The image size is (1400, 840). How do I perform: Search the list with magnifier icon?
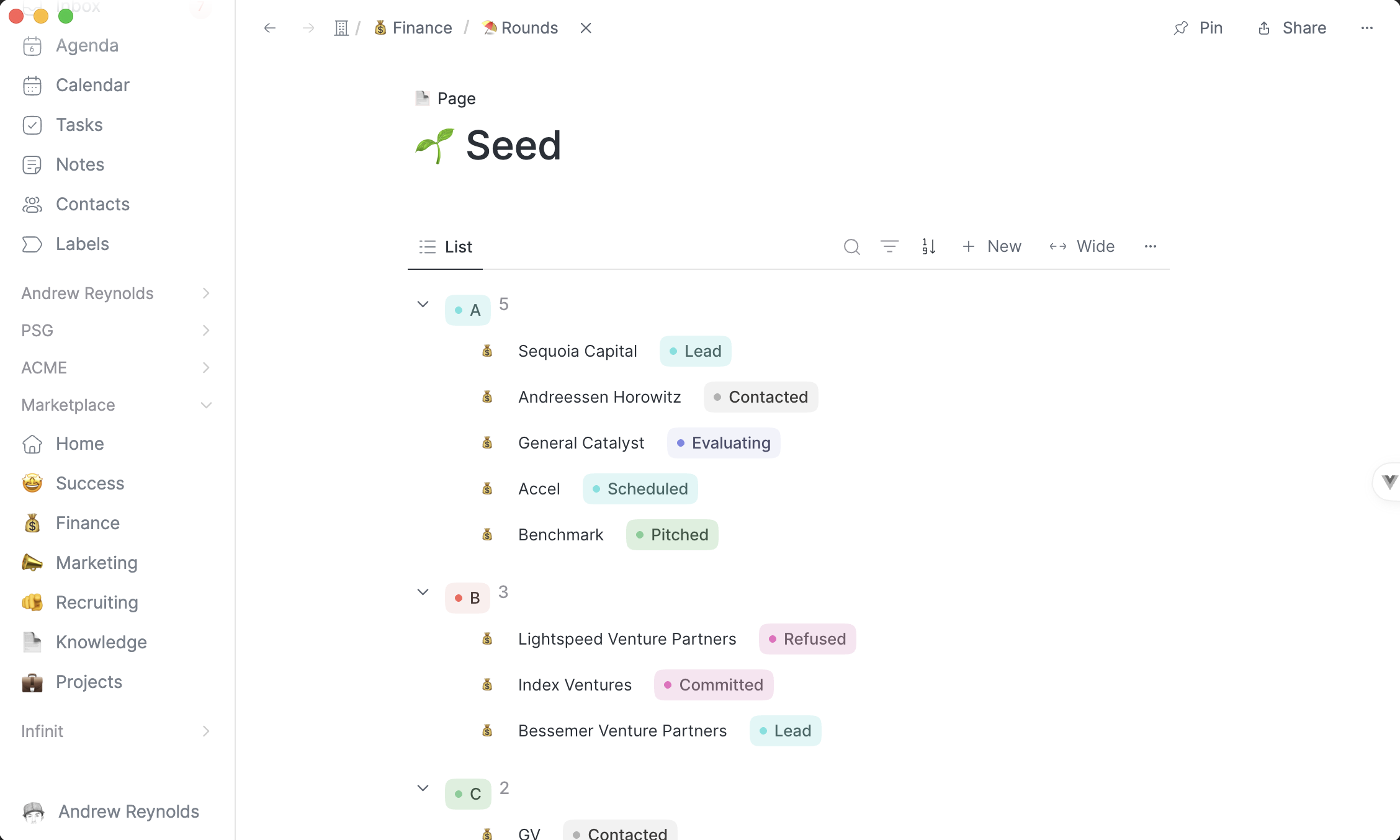852,247
